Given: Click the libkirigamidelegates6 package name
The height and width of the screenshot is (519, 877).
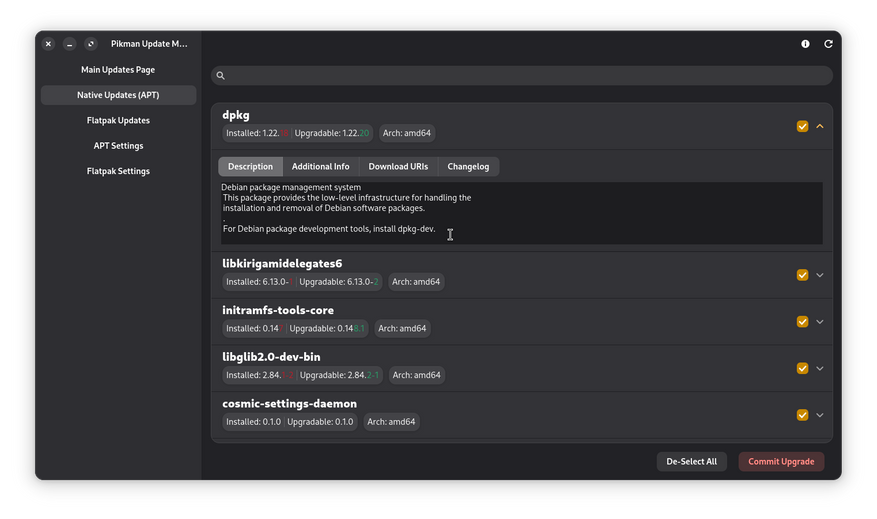Looking at the screenshot, I should (282, 263).
